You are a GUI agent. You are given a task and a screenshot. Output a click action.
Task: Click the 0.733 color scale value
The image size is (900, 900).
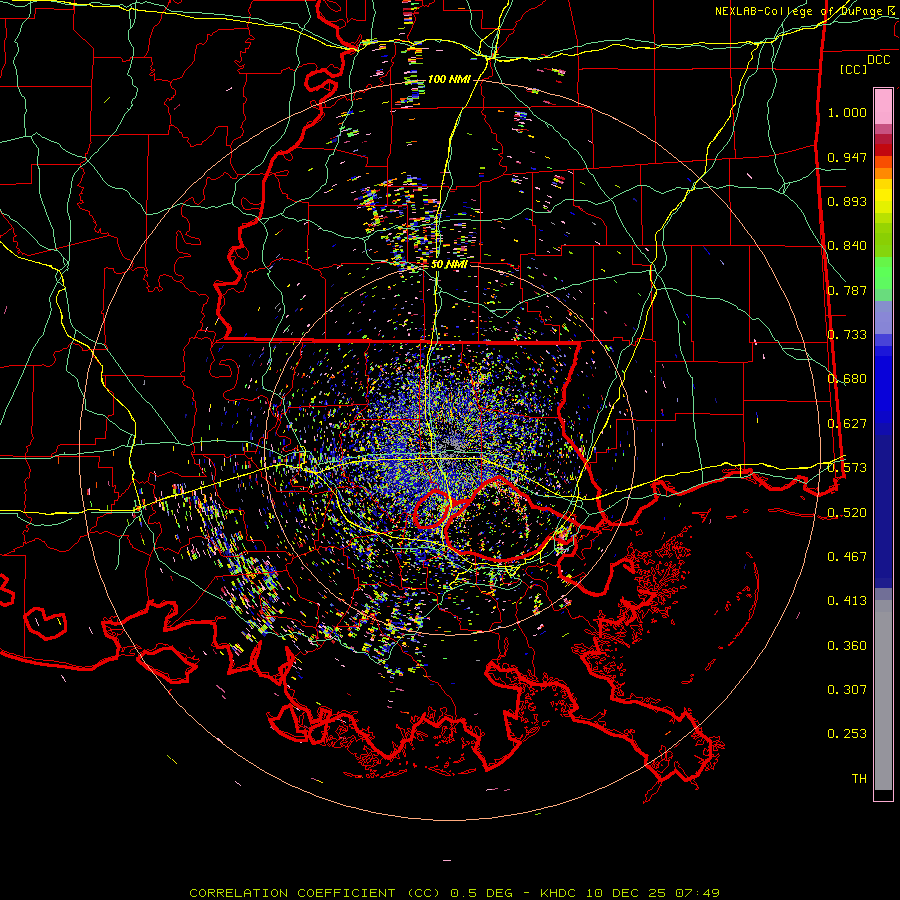pyautogui.click(x=847, y=335)
